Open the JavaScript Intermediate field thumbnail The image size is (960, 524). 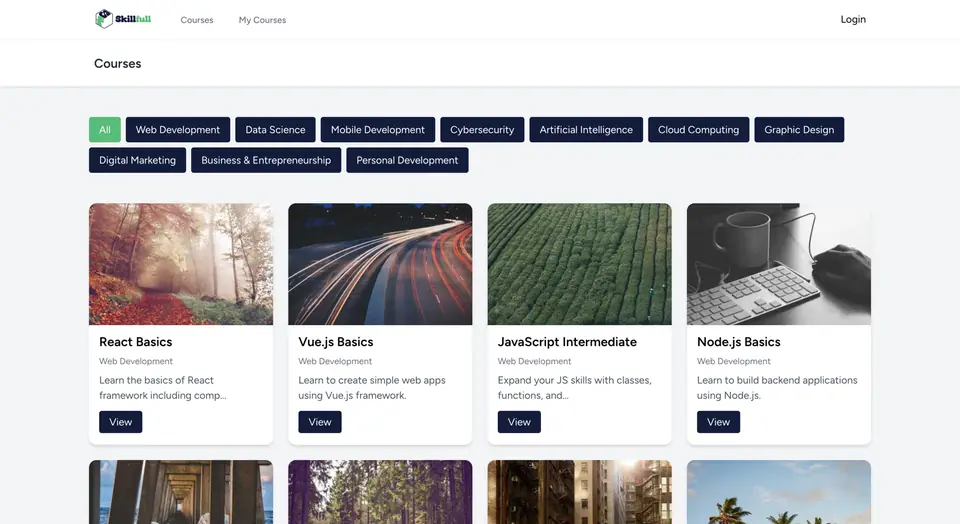point(579,264)
